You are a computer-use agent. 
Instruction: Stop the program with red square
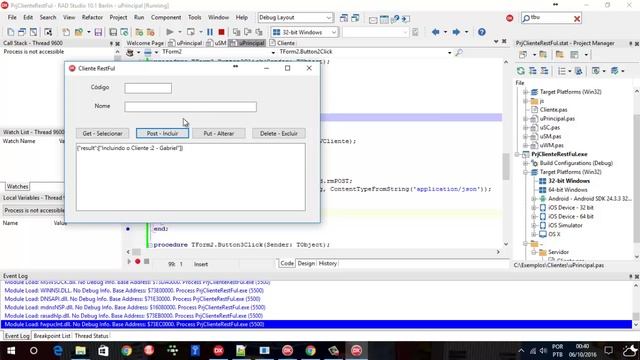click(221, 32)
